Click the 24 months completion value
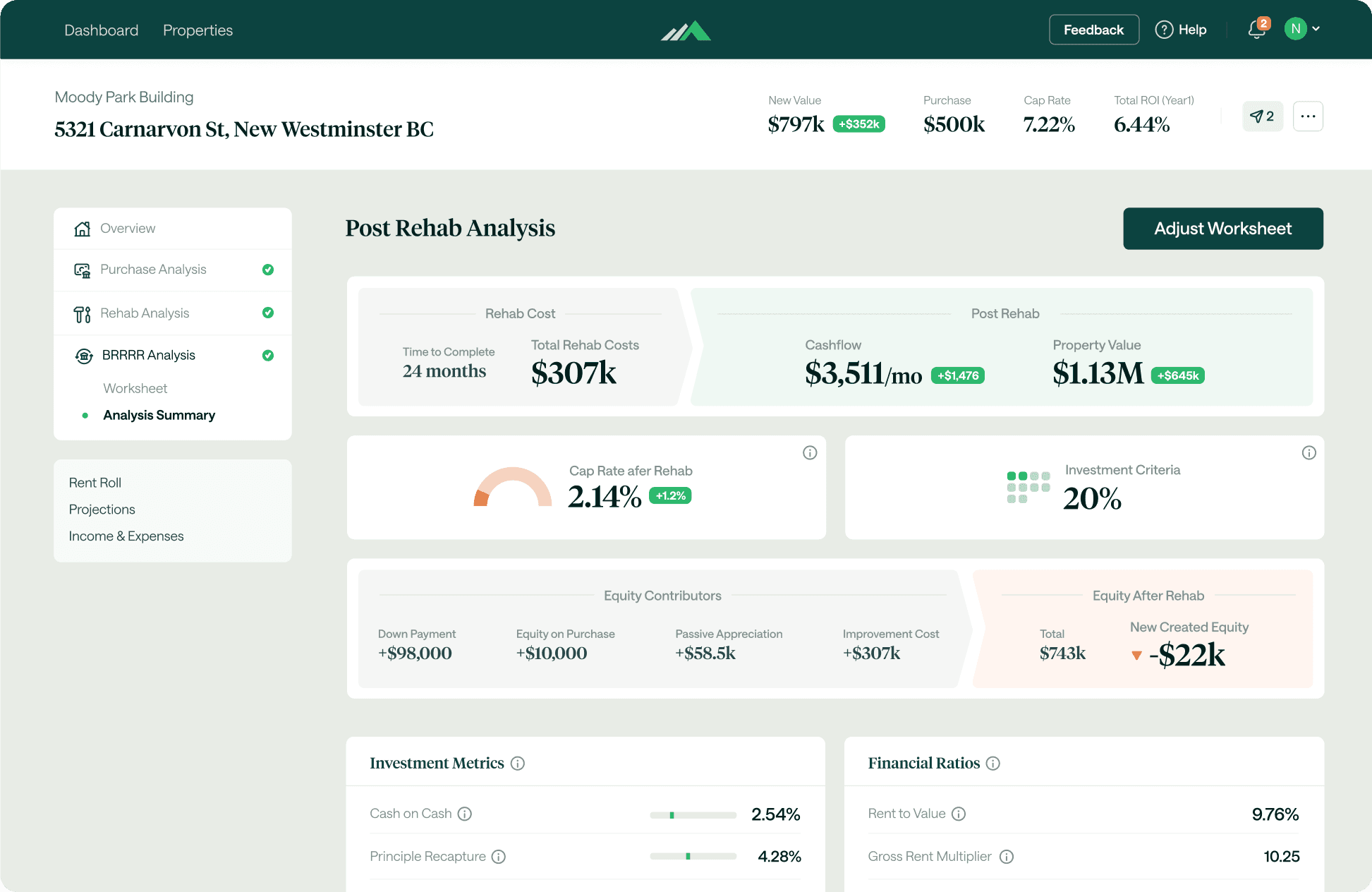 [x=444, y=371]
